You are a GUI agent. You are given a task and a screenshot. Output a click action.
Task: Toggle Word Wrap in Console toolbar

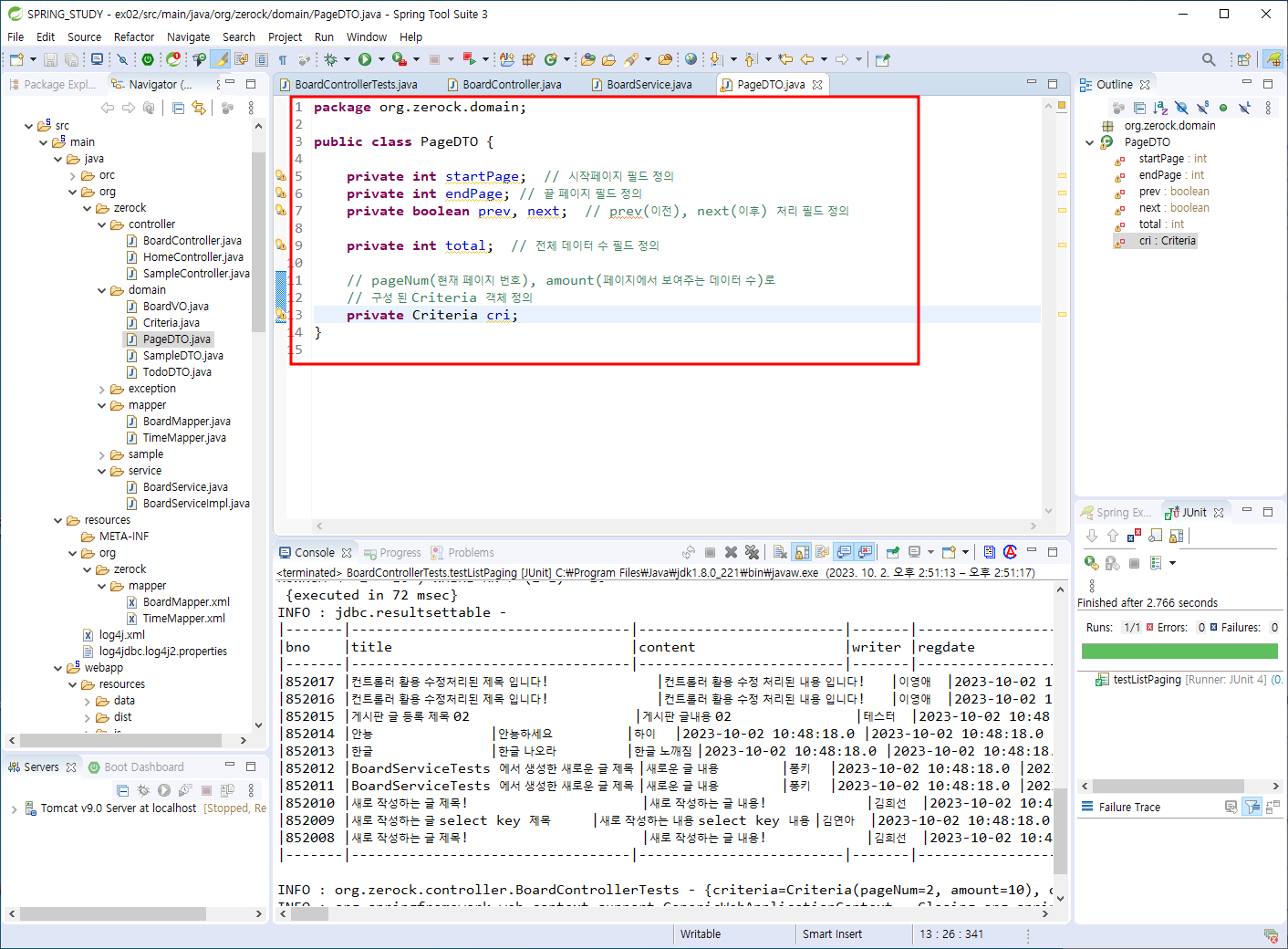[823, 552]
